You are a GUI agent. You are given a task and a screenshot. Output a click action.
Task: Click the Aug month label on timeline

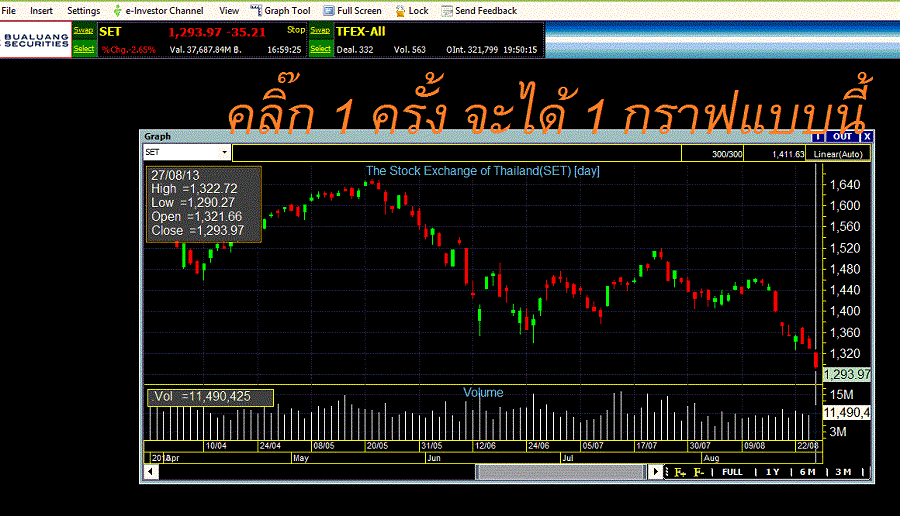click(x=711, y=458)
